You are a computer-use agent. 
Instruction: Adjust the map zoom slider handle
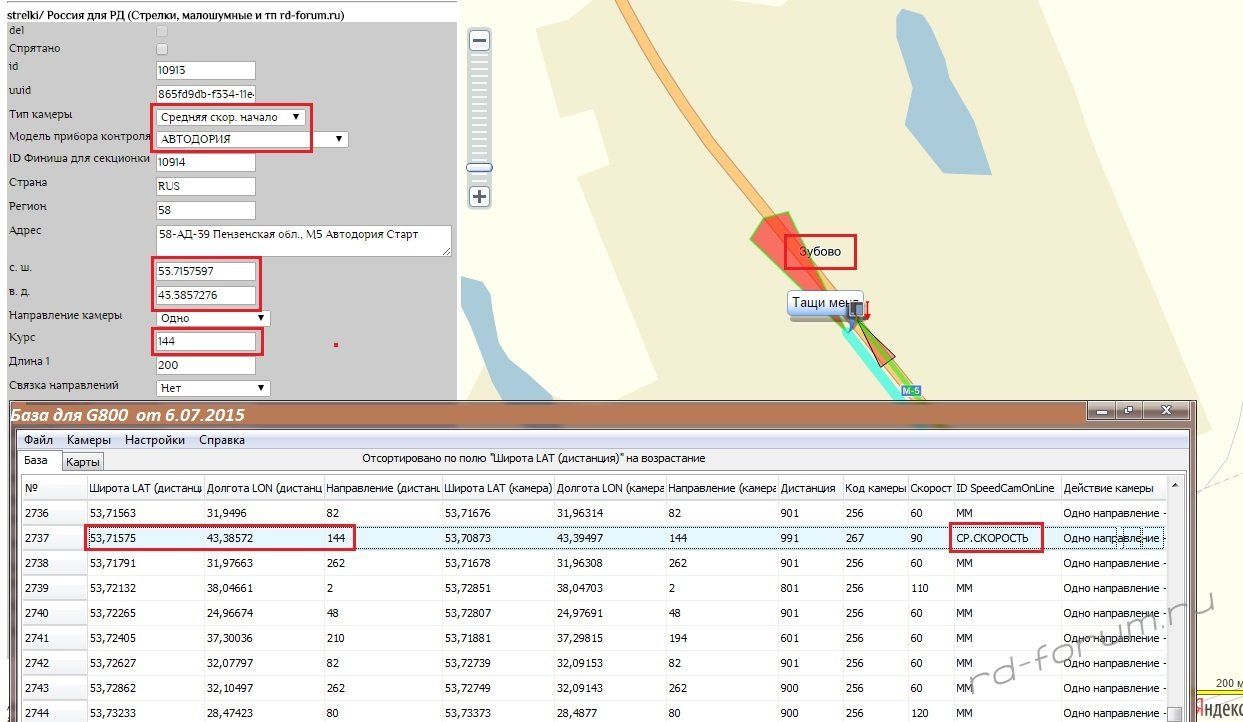click(x=479, y=168)
